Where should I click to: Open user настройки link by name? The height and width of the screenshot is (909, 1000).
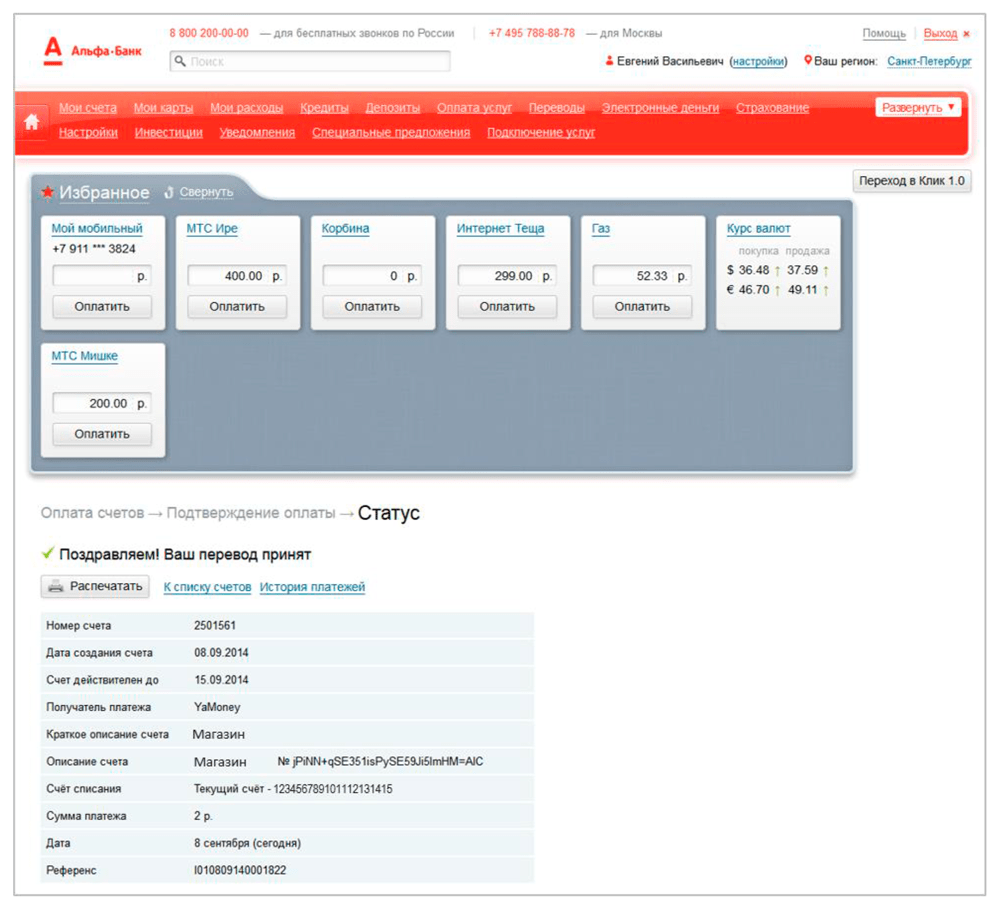pyautogui.click(x=758, y=61)
